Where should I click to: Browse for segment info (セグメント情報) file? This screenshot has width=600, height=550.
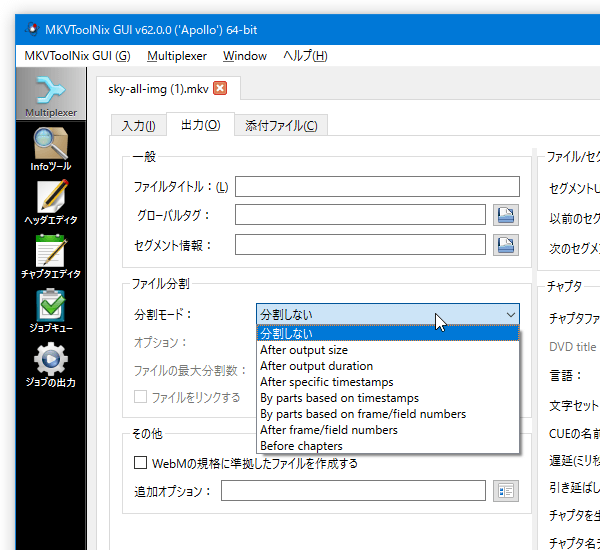point(505,245)
